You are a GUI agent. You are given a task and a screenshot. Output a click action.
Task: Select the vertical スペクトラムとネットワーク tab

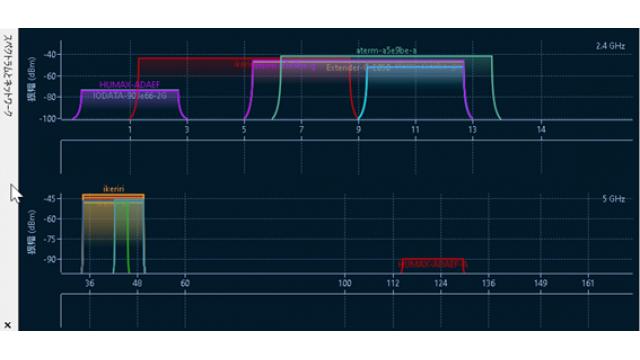click(x=8, y=76)
